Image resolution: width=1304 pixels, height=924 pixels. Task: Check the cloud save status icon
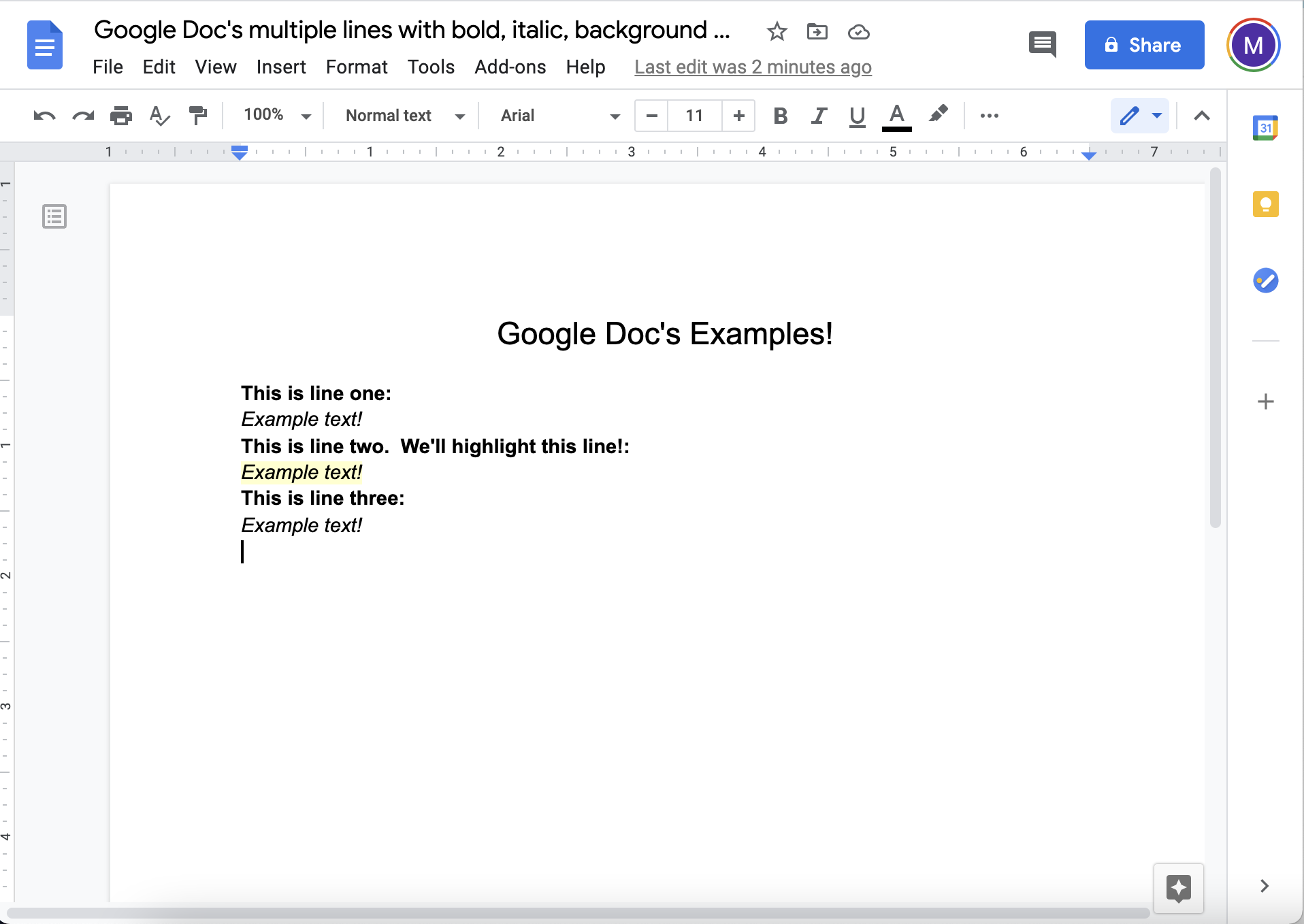(x=859, y=32)
